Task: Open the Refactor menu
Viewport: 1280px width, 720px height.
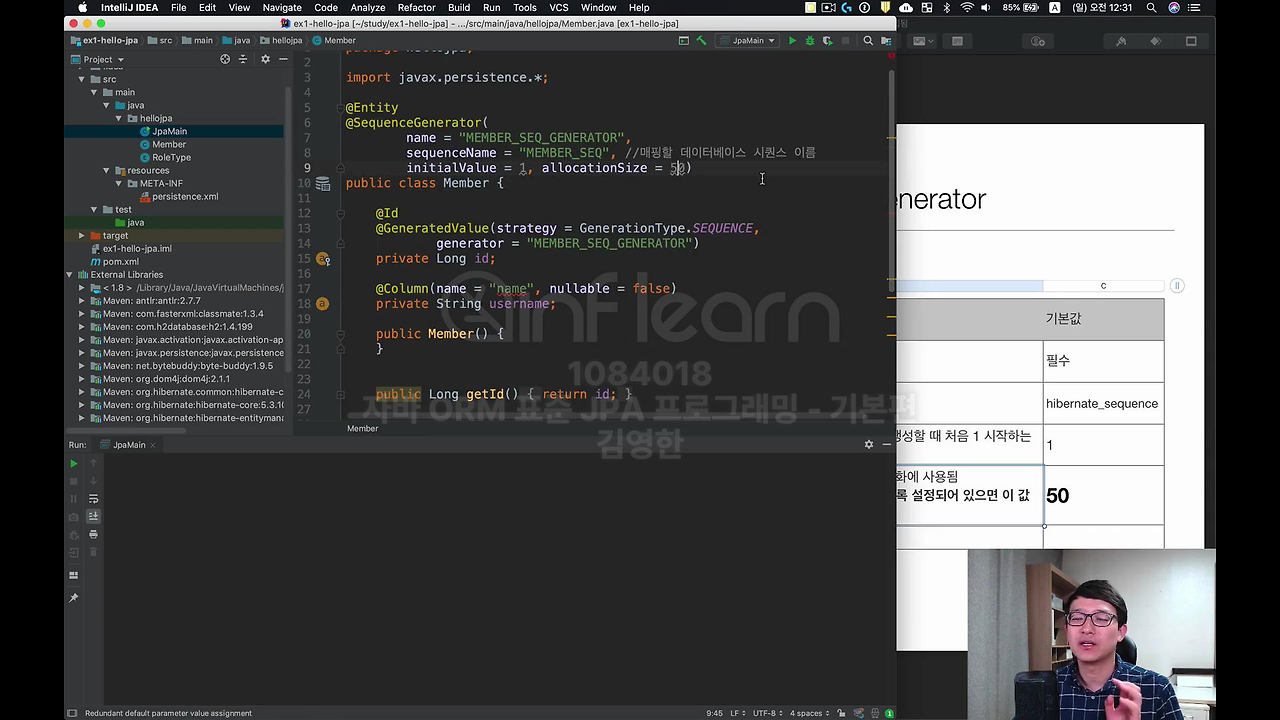Action: point(416,8)
